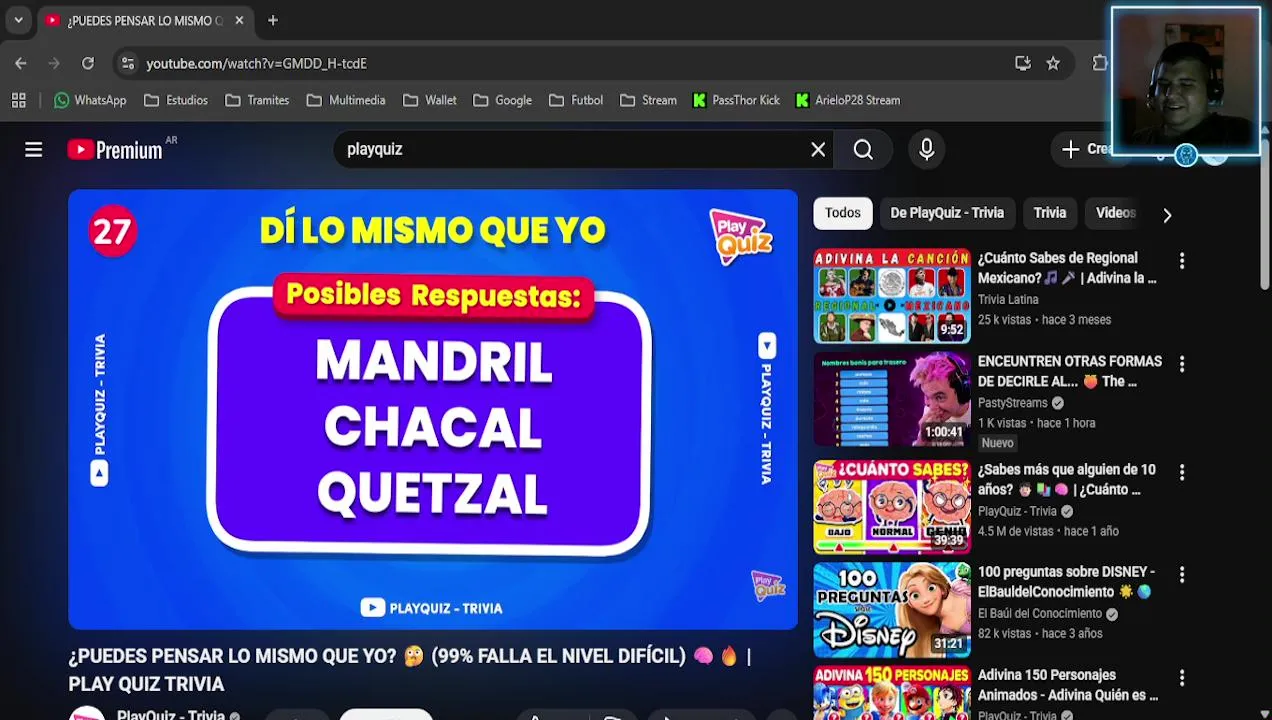Open options for Regional Mexicano video
The height and width of the screenshot is (720, 1272).
[1182, 261]
